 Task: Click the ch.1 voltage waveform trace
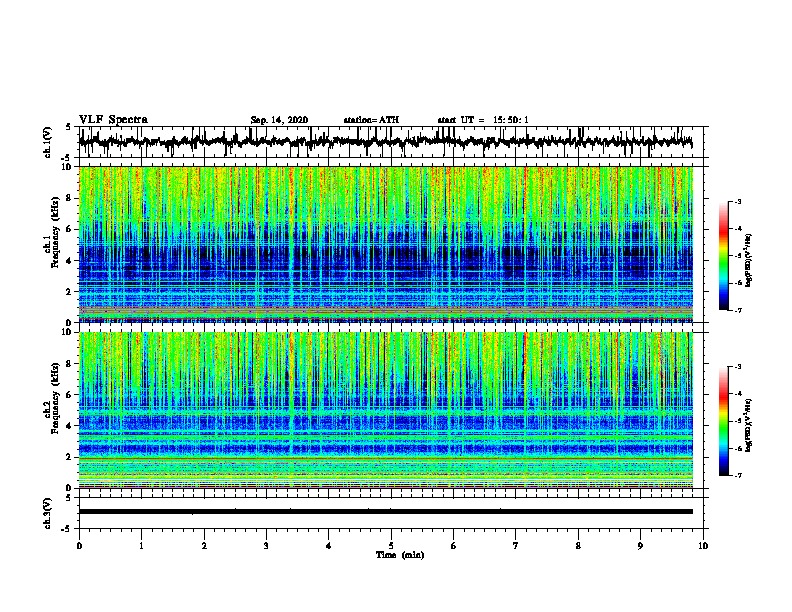(x=385, y=142)
